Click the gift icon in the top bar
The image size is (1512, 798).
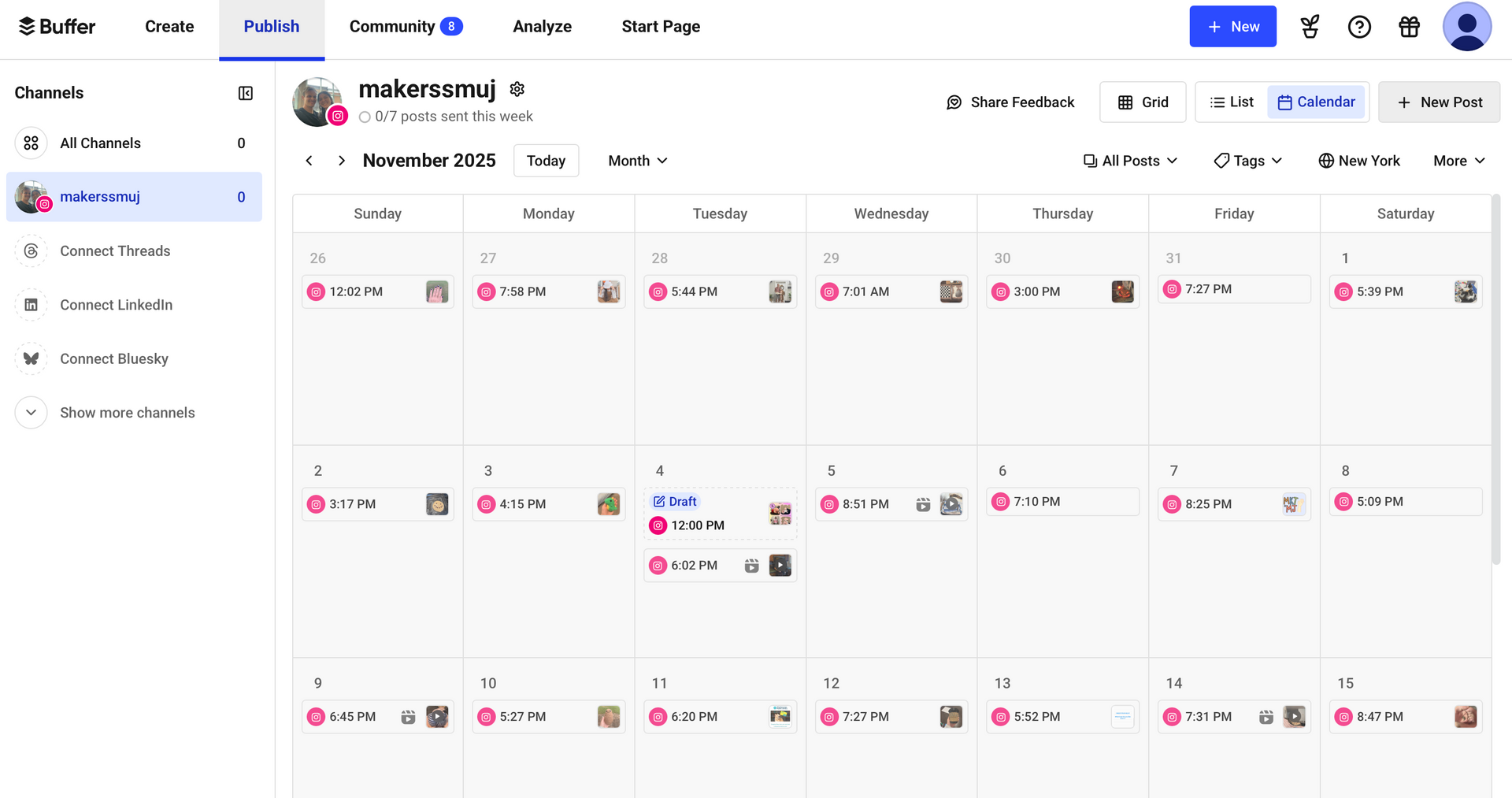pos(1409,26)
